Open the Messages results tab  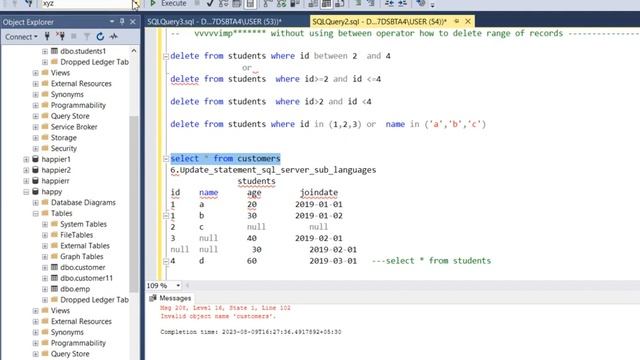[x=171, y=298]
